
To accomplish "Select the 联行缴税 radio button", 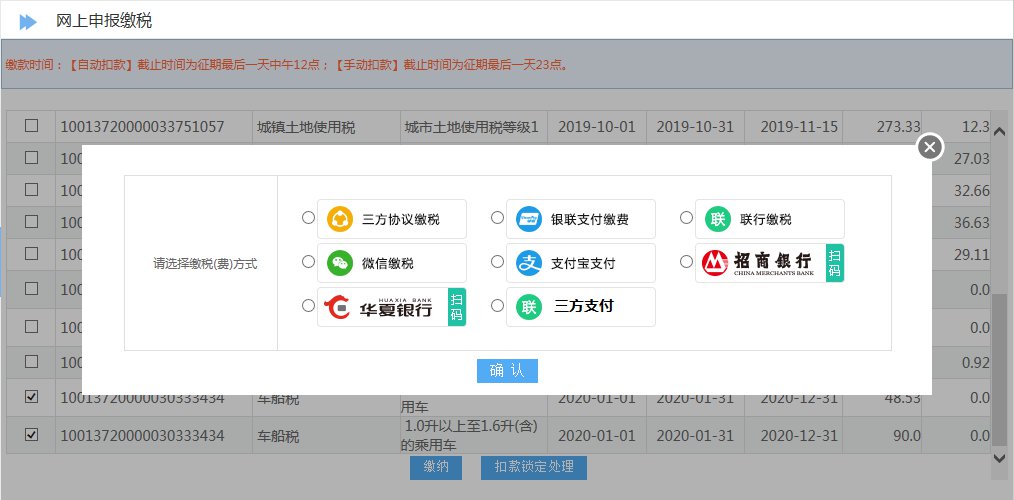I will point(687,218).
